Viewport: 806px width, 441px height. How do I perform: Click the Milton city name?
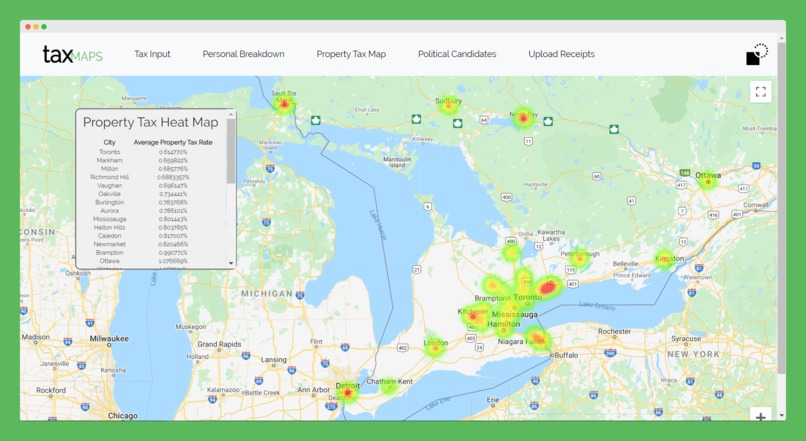tap(109, 169)
